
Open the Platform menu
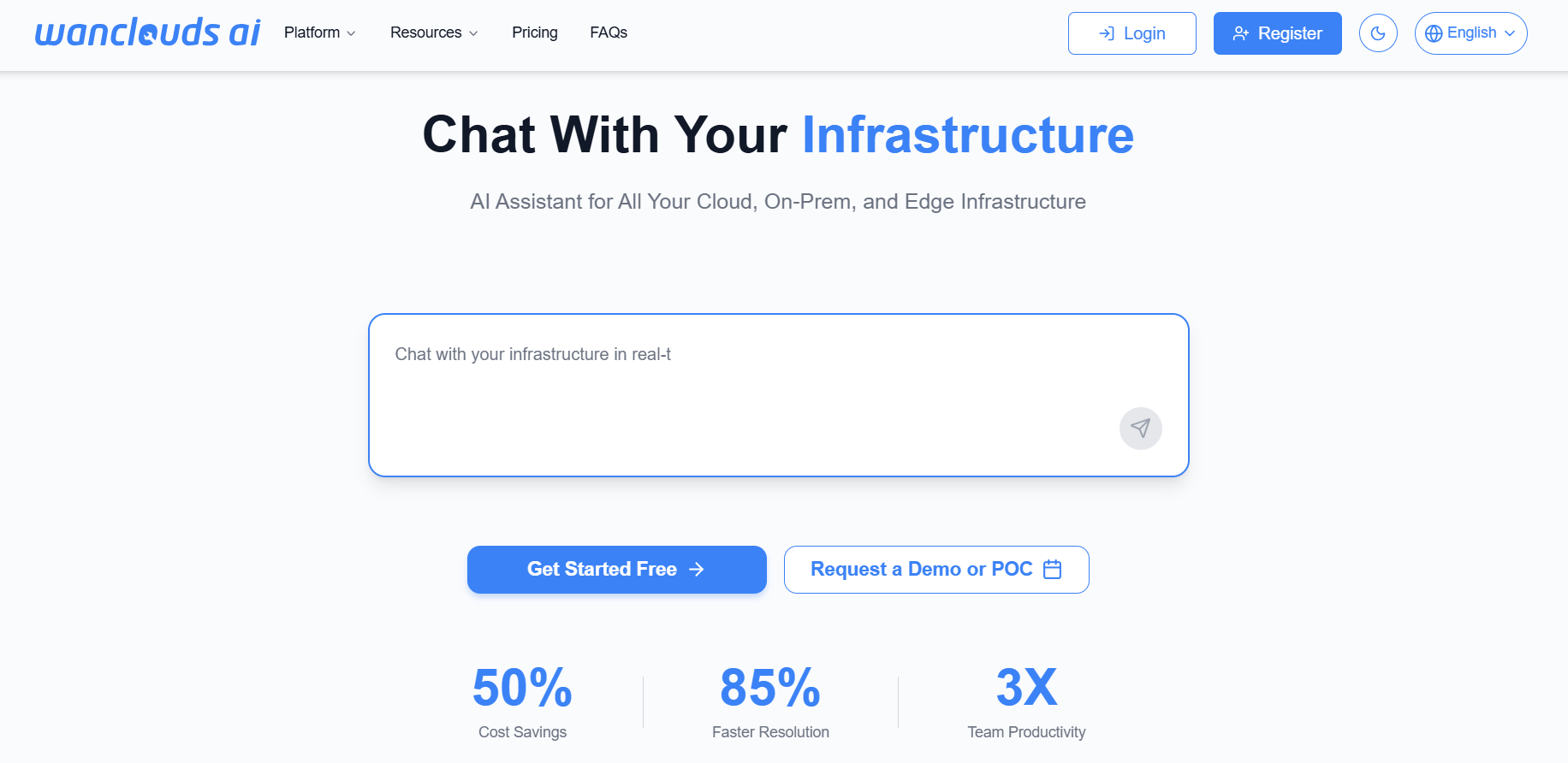point(312,33)
